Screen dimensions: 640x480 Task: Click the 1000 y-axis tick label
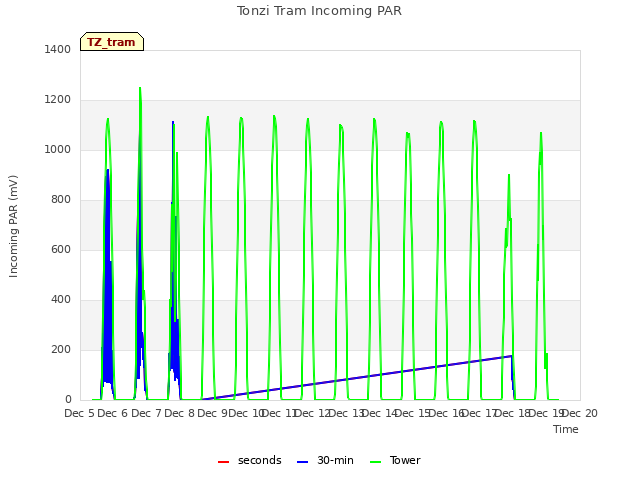coord(58,149)
